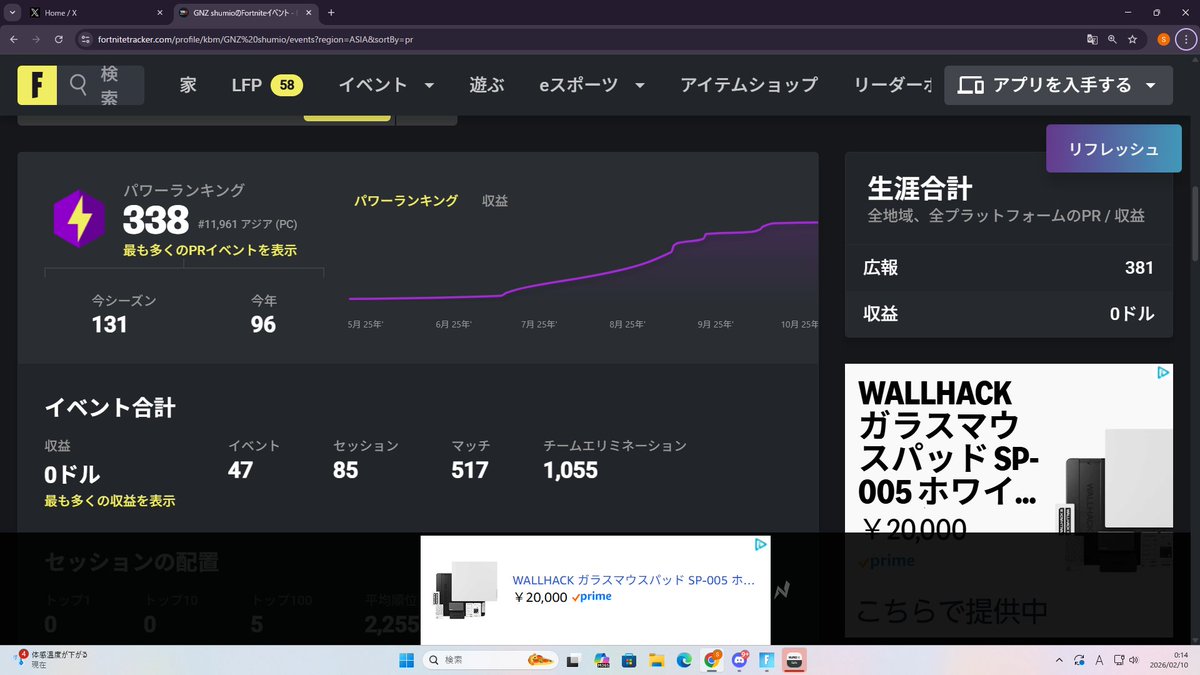Open Discord from the taskbar
The height and width of the screenshot is (675, 1200).
pyautogui.click(x=740, y=660)
